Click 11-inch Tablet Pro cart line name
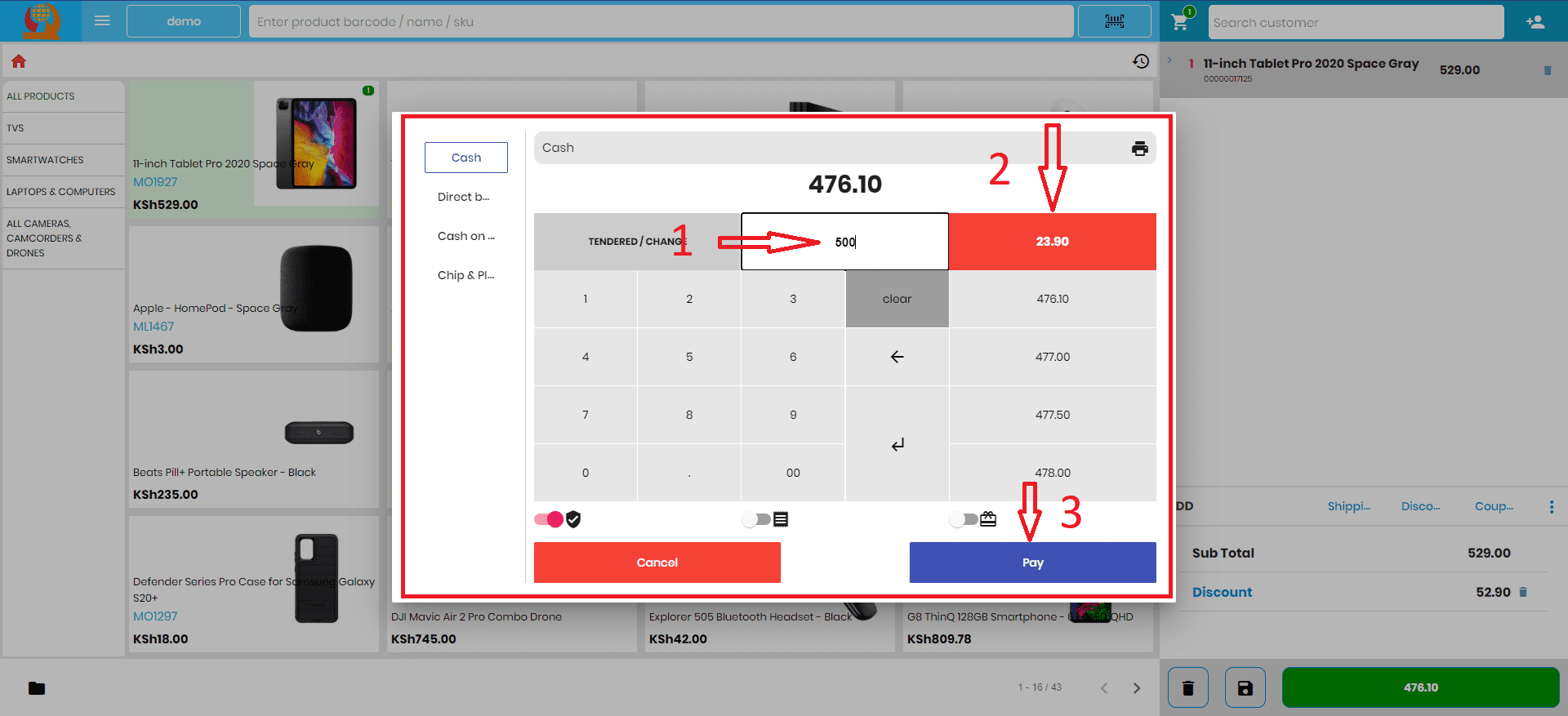This screenshot has width=1568, height=716. coord(1311,64)
